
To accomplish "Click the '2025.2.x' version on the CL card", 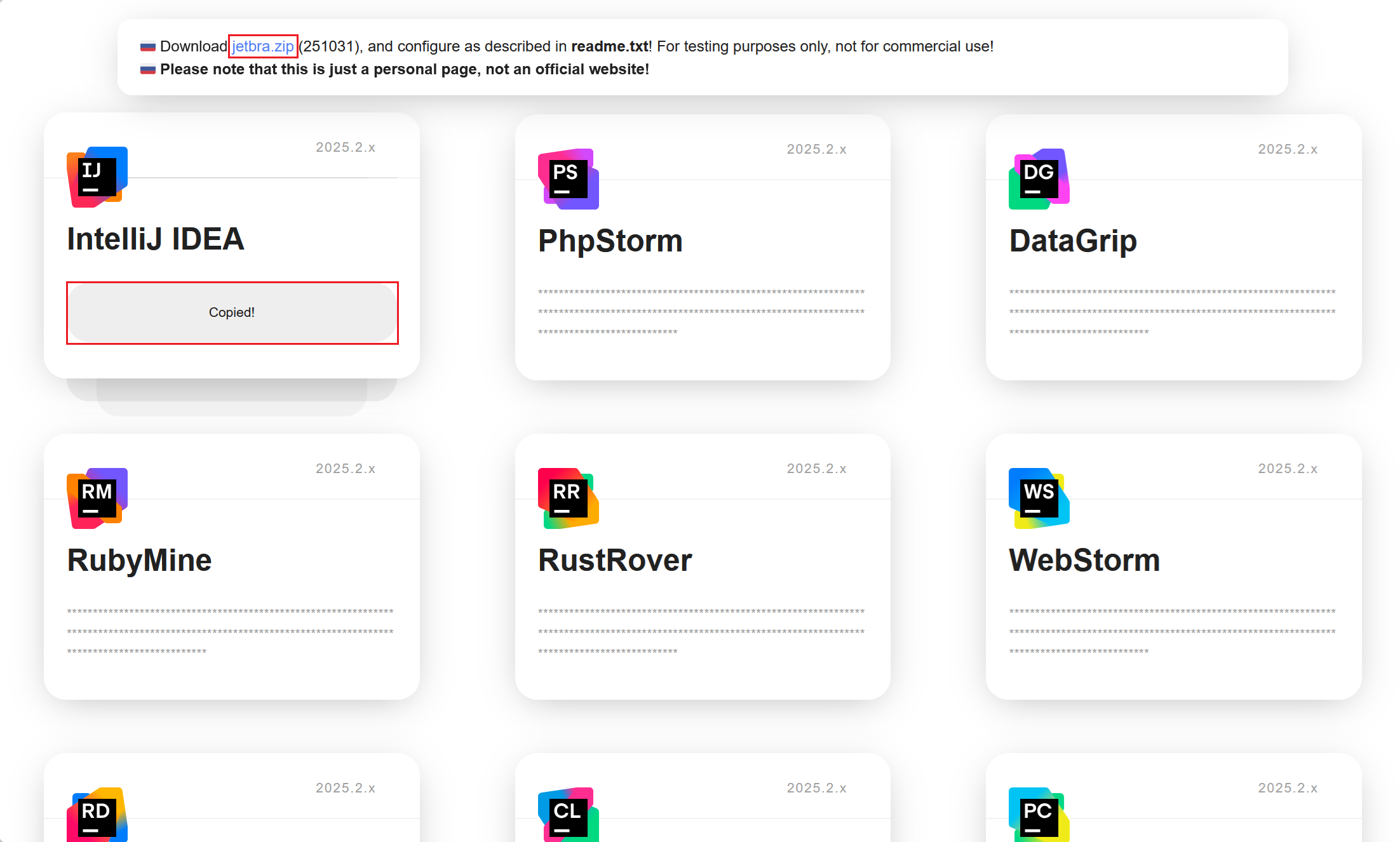I will [x=817, y=788].
